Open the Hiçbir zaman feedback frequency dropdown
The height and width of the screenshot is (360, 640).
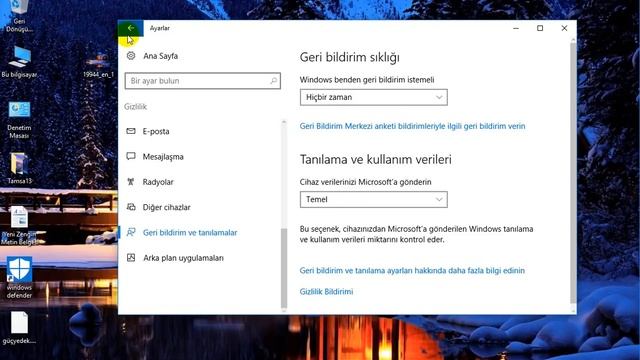coord(373,97)
